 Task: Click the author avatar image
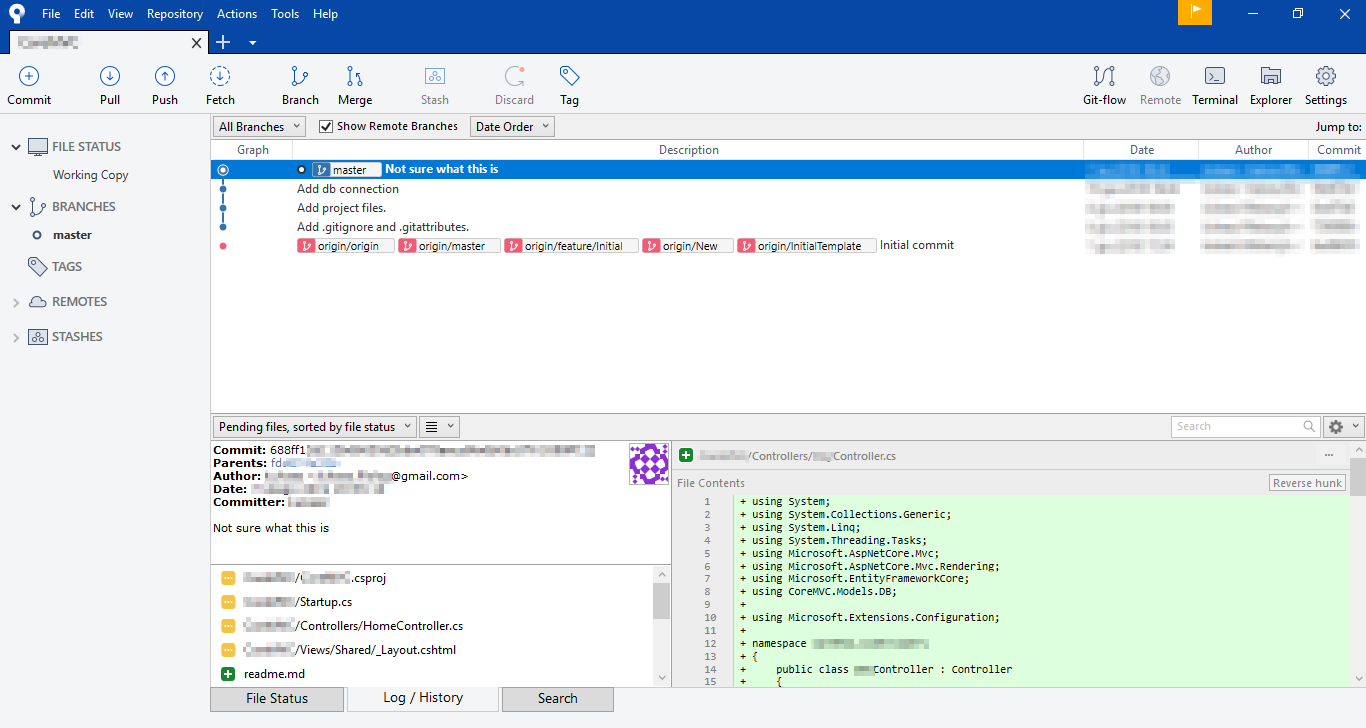coord(649,465)
